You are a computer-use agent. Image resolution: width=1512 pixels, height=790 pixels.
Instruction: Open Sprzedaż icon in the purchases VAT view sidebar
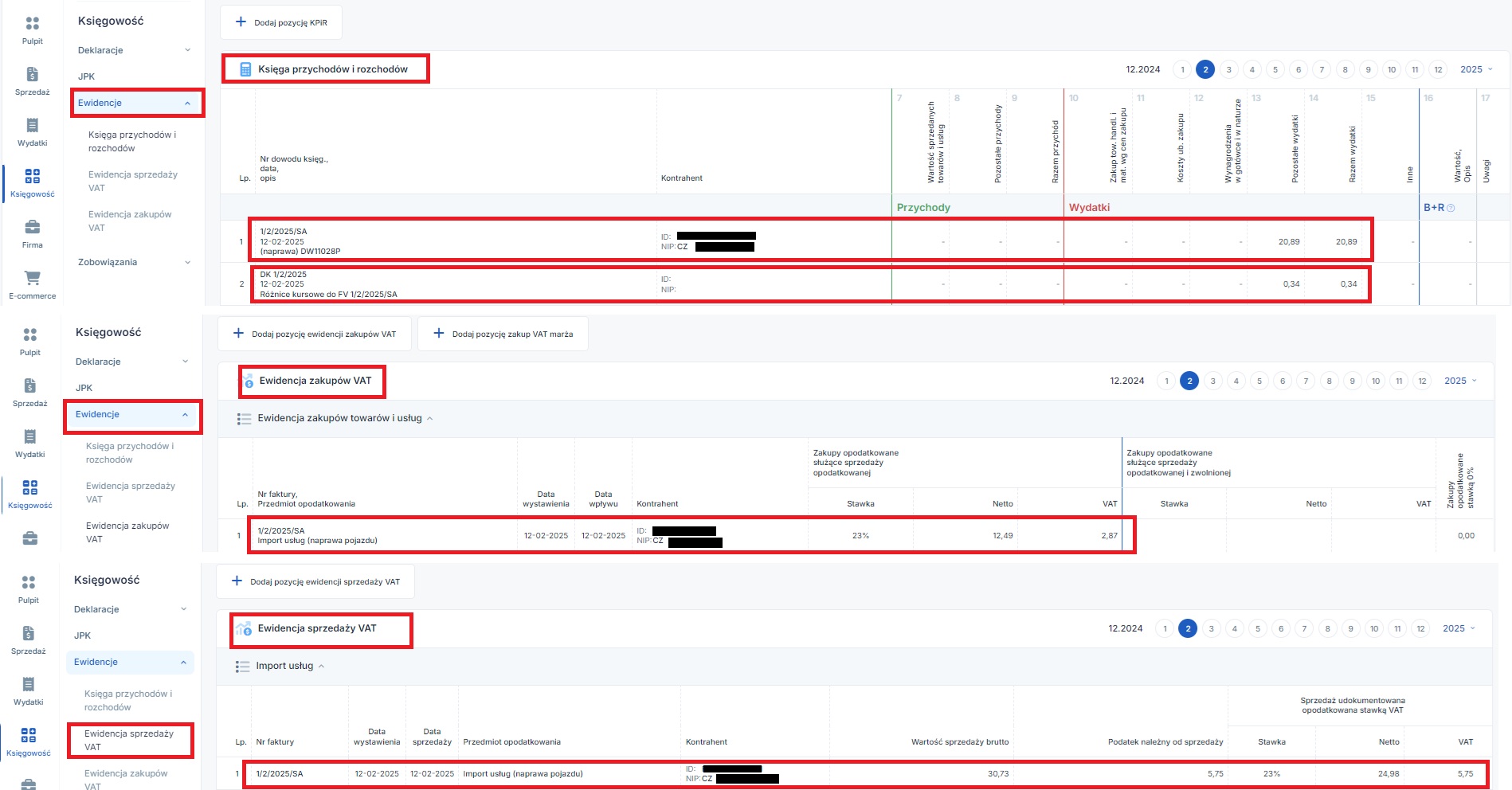[x=30, y=385]
